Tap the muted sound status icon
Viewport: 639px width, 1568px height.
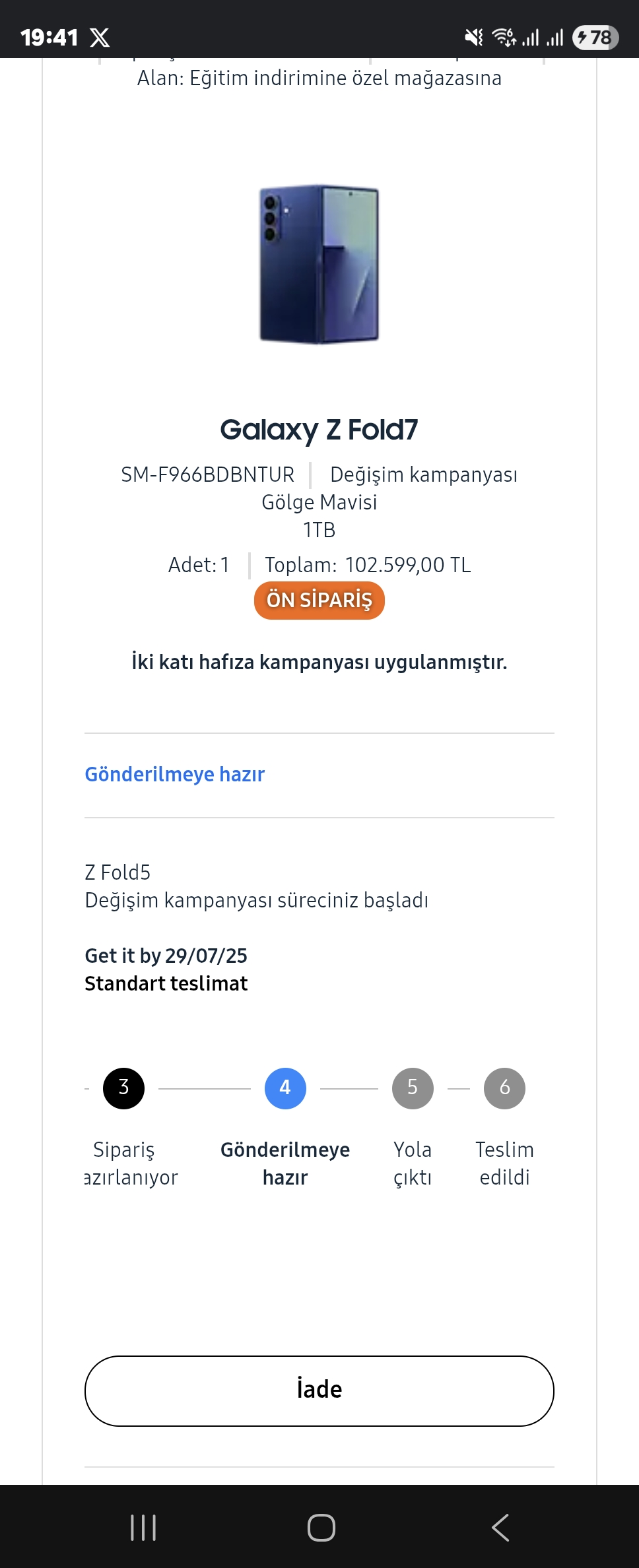[474, 38]
